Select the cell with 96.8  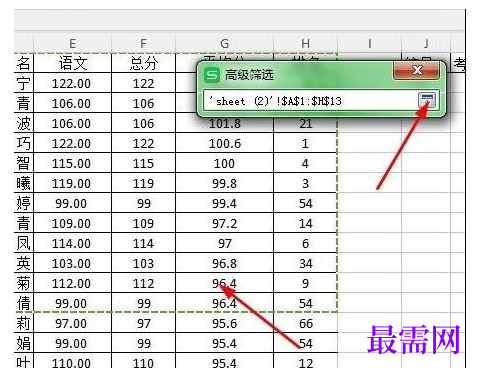225,263
